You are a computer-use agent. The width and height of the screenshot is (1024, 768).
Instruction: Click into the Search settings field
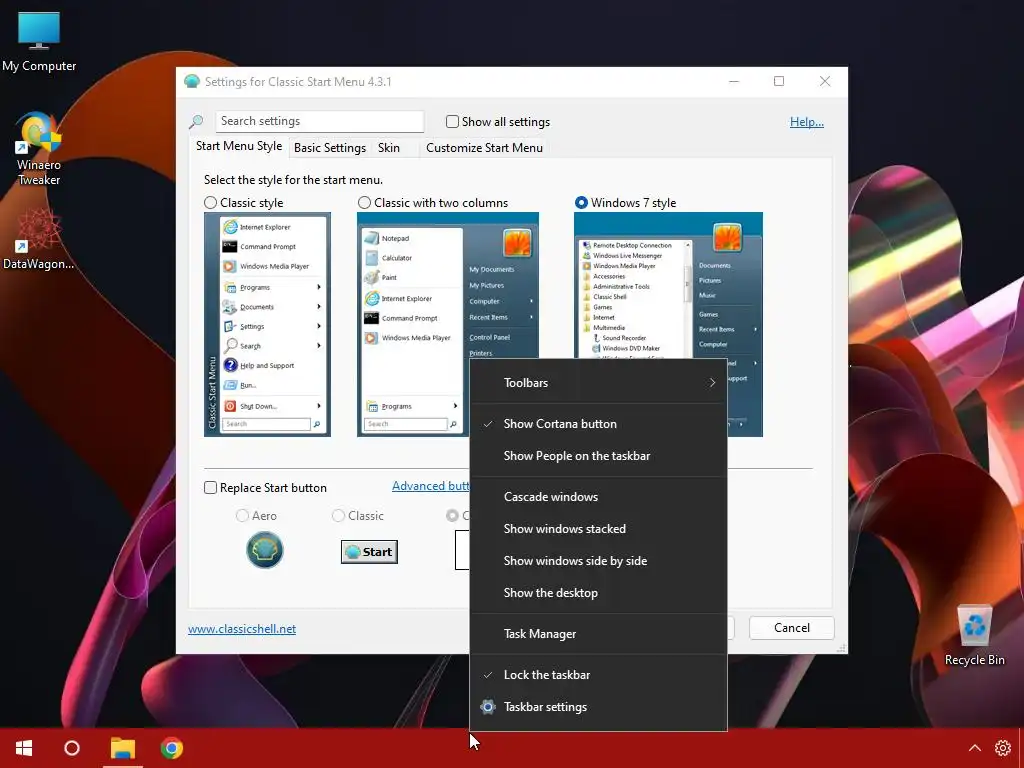click(x=319, y=121)
